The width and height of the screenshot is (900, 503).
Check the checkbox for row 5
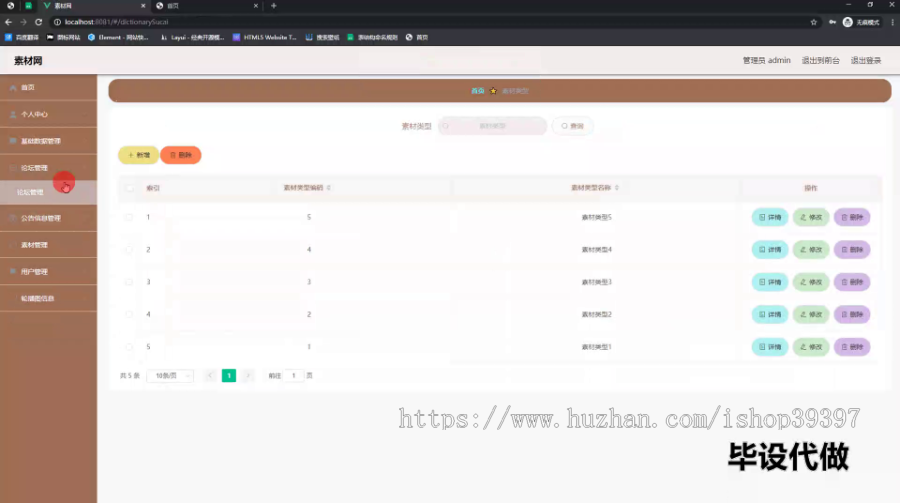coord(130,347)
